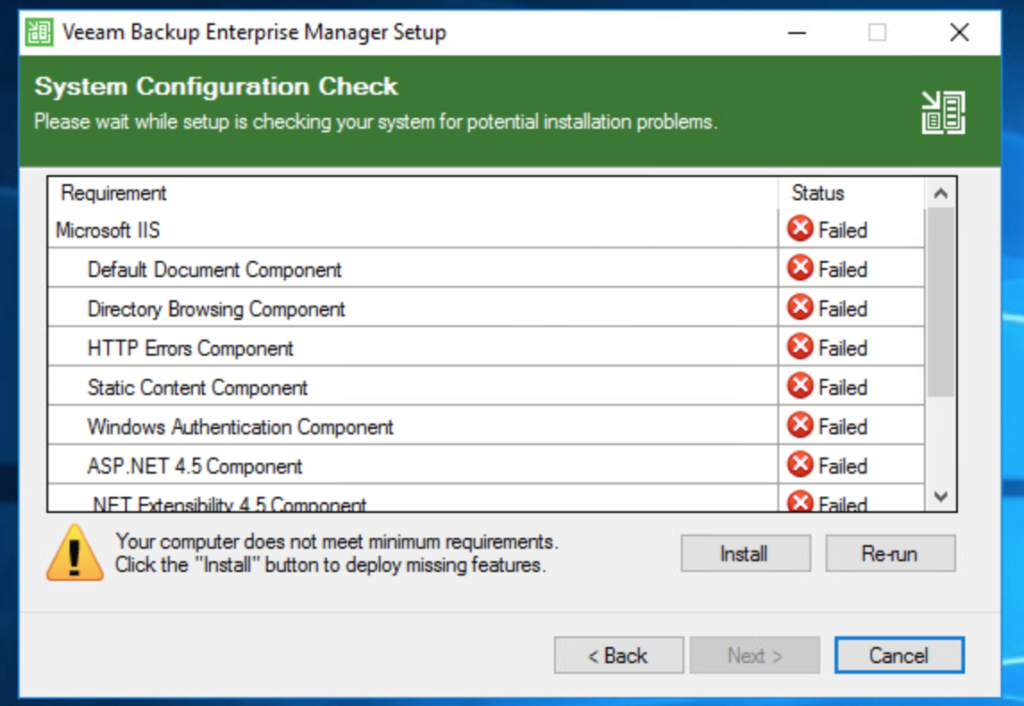This screenshot has height=706, width=1024.
Task: Click the scroll down arrow of the requirements list
Action: (941, 496)
